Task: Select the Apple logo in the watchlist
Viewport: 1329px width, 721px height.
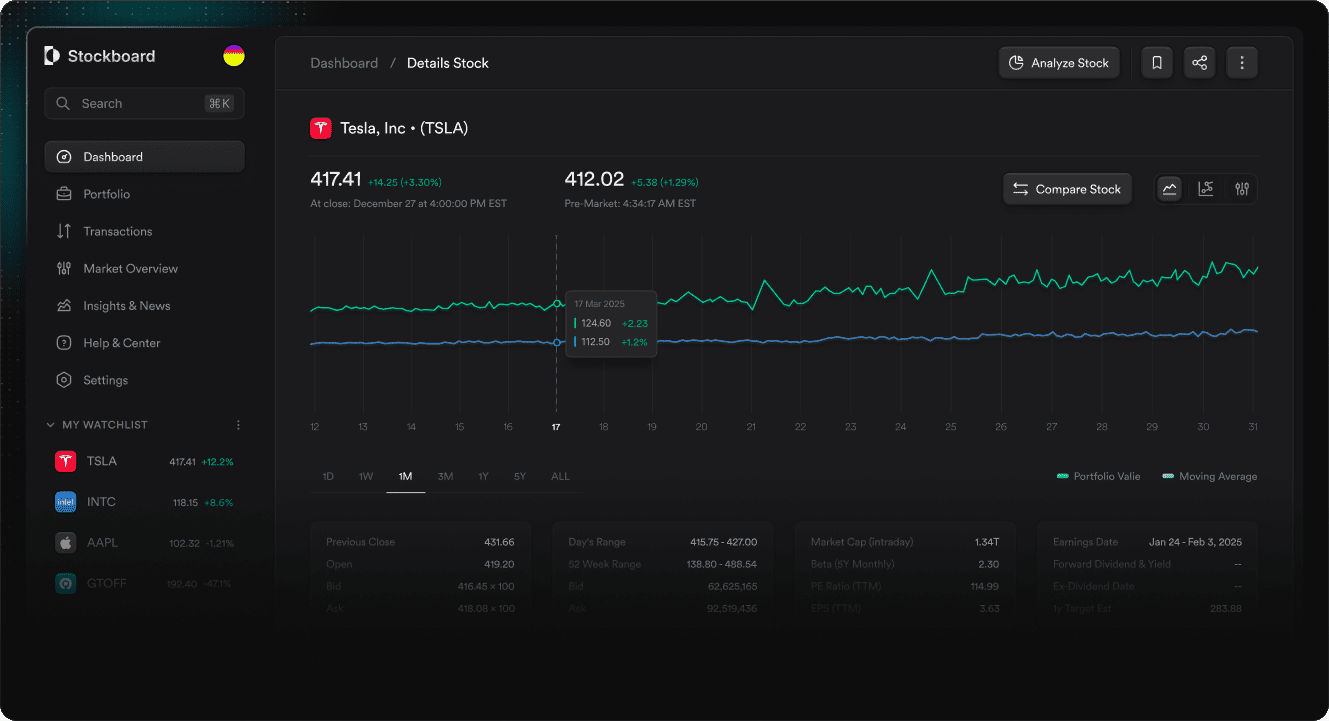Action: coord(66,542)
